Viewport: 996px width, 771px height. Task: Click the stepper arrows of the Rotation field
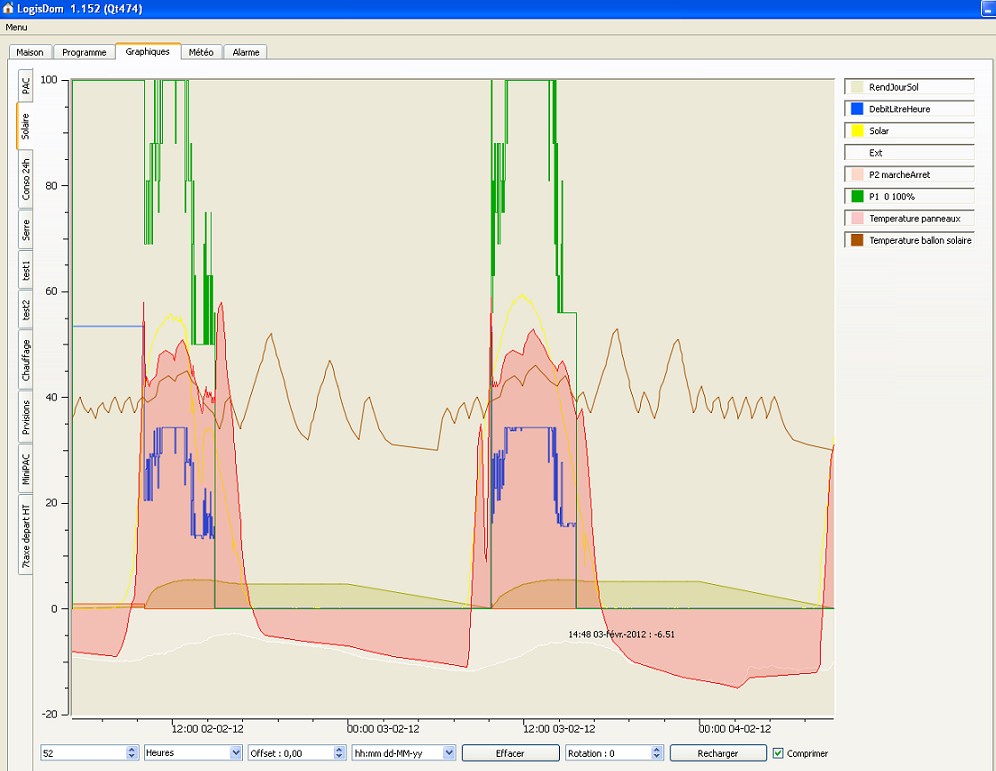coord(656,752)
